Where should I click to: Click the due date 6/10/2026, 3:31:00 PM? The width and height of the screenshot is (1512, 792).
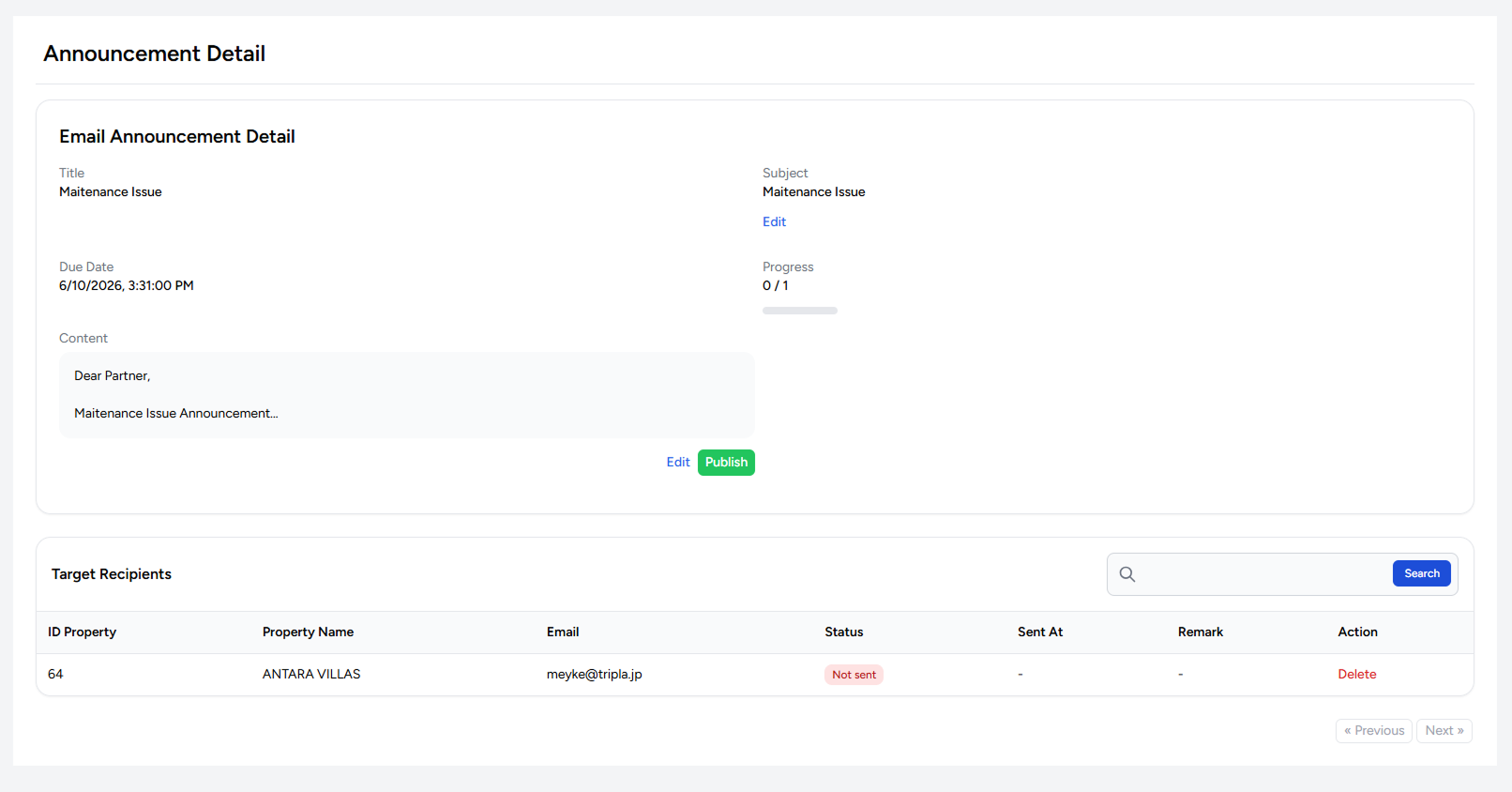pos(127,286)
